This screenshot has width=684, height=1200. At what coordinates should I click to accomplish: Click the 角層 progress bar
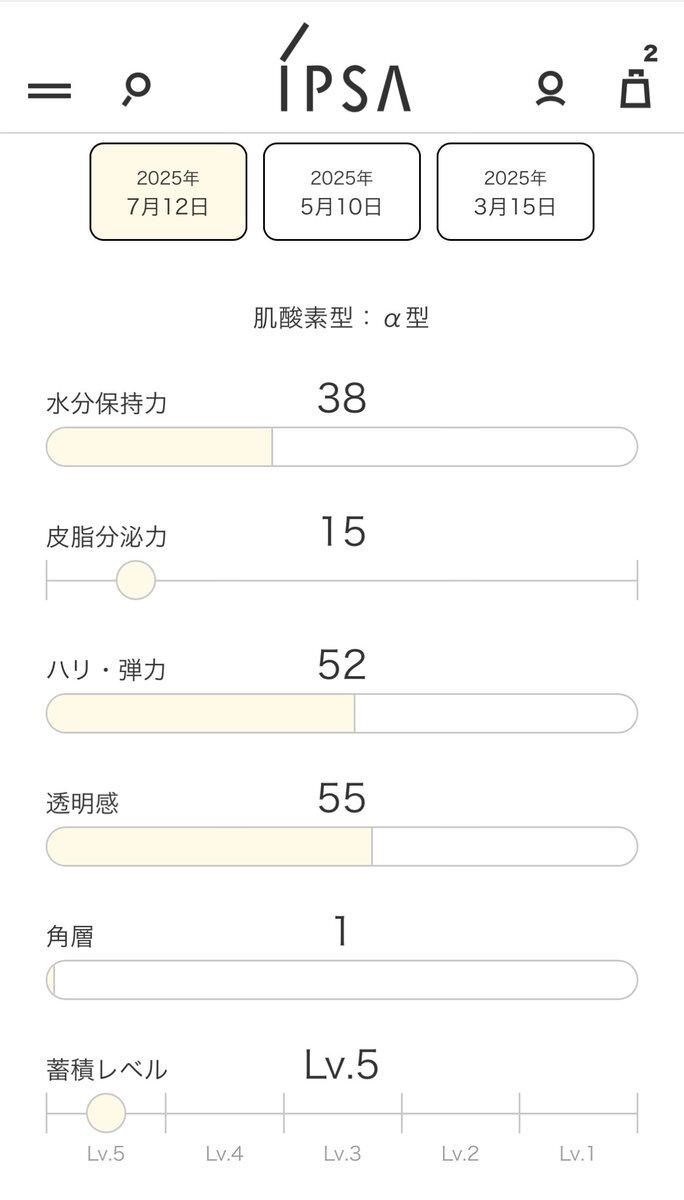coord(342,980)
